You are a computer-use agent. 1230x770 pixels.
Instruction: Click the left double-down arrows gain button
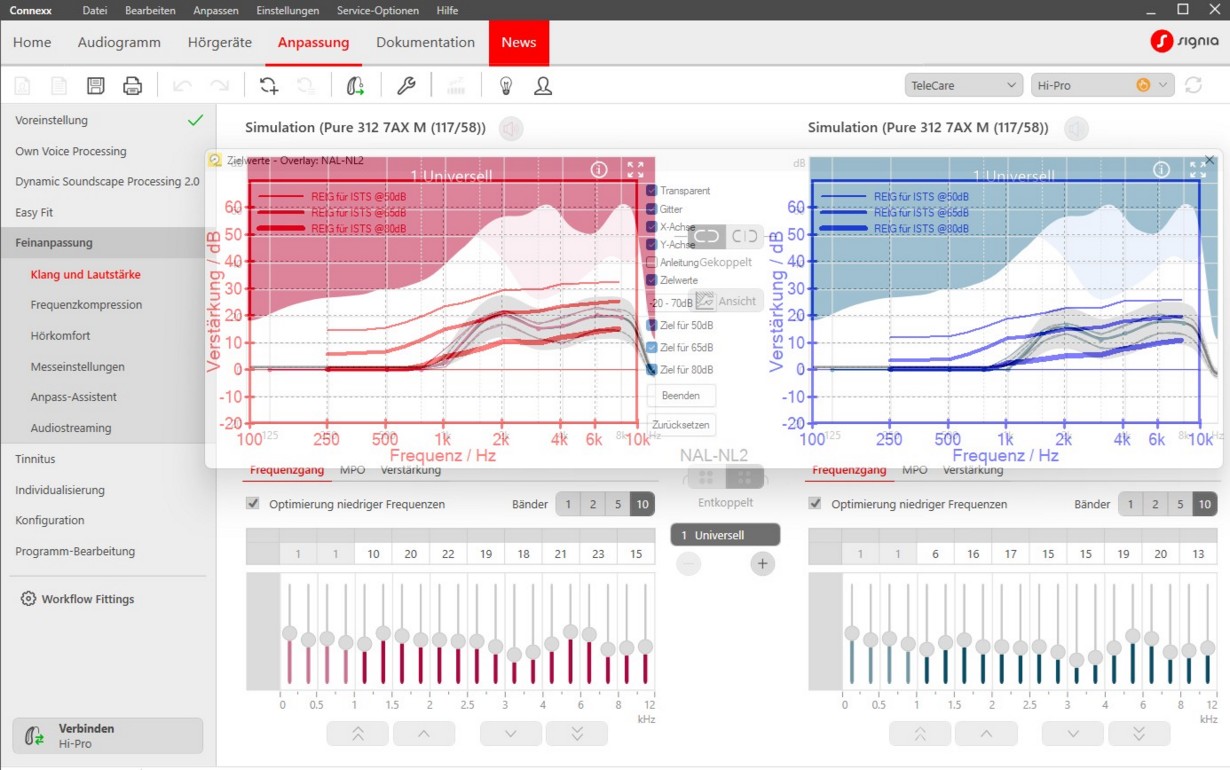point(576,734)
